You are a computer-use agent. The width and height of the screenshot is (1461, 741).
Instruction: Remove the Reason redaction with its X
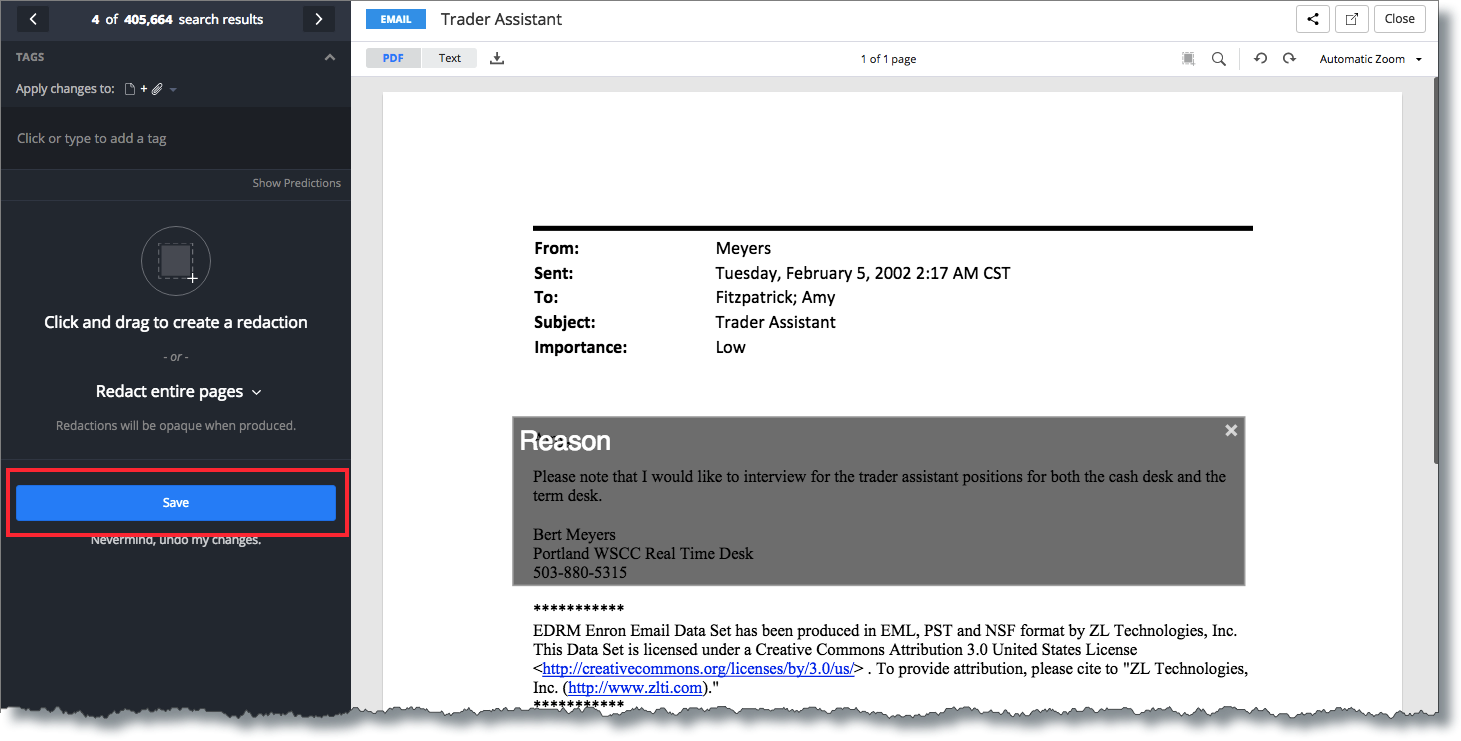pyautogui.click(x=1231, y=430)
